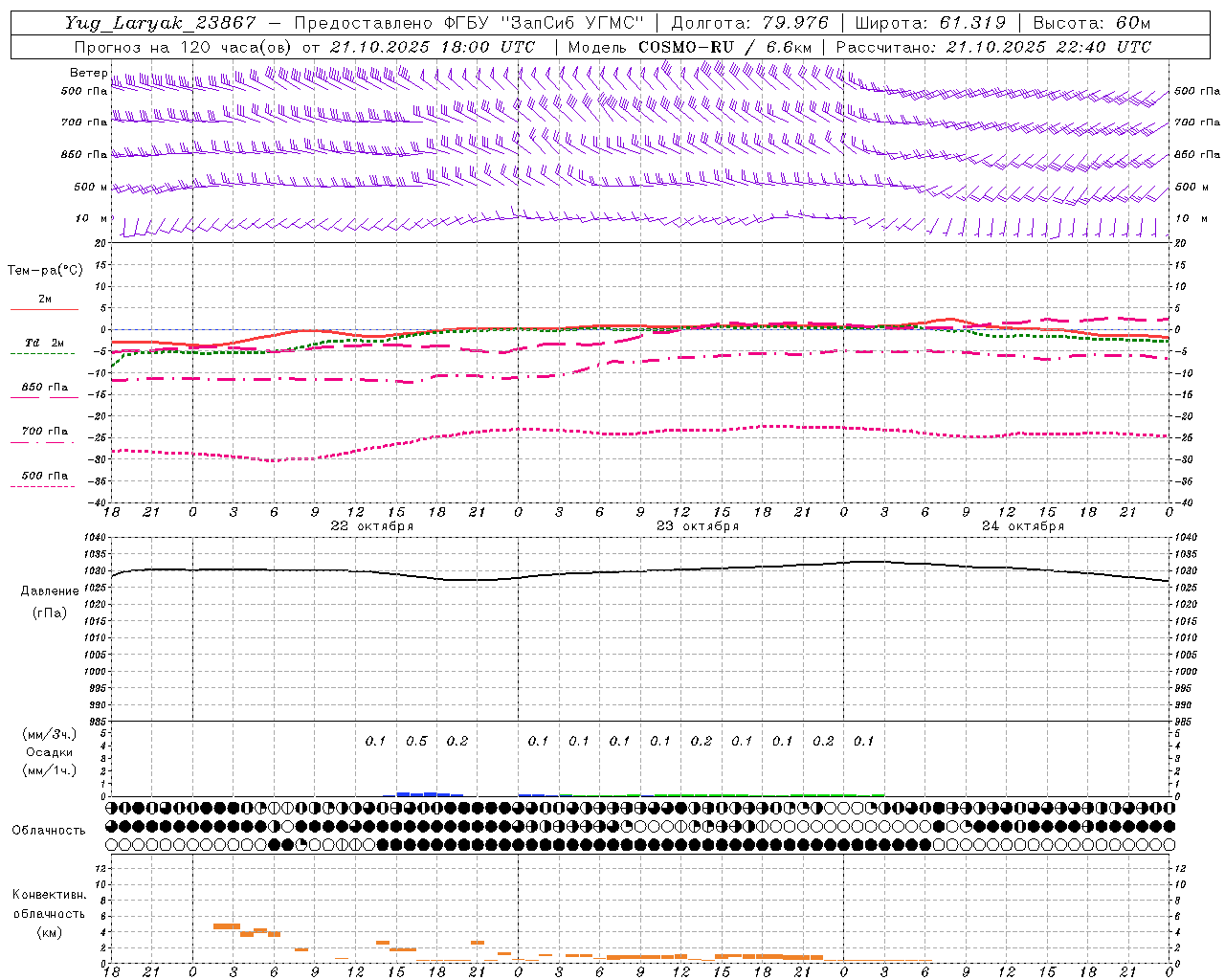
Task: Click the 2м temperature legend entry
Action: pyautogui.click(x=45, y=299)
